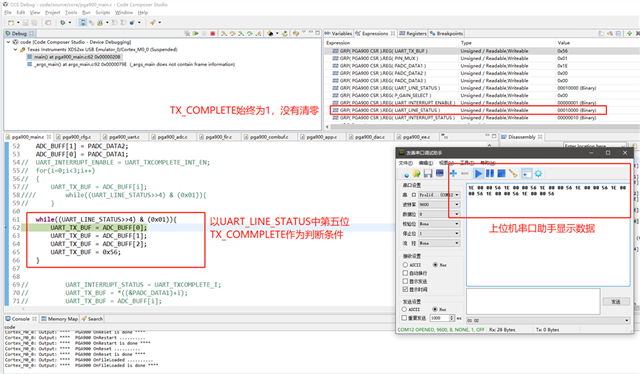Click the Step Into debug icon
Screen dimensions: 640x374
224,33
